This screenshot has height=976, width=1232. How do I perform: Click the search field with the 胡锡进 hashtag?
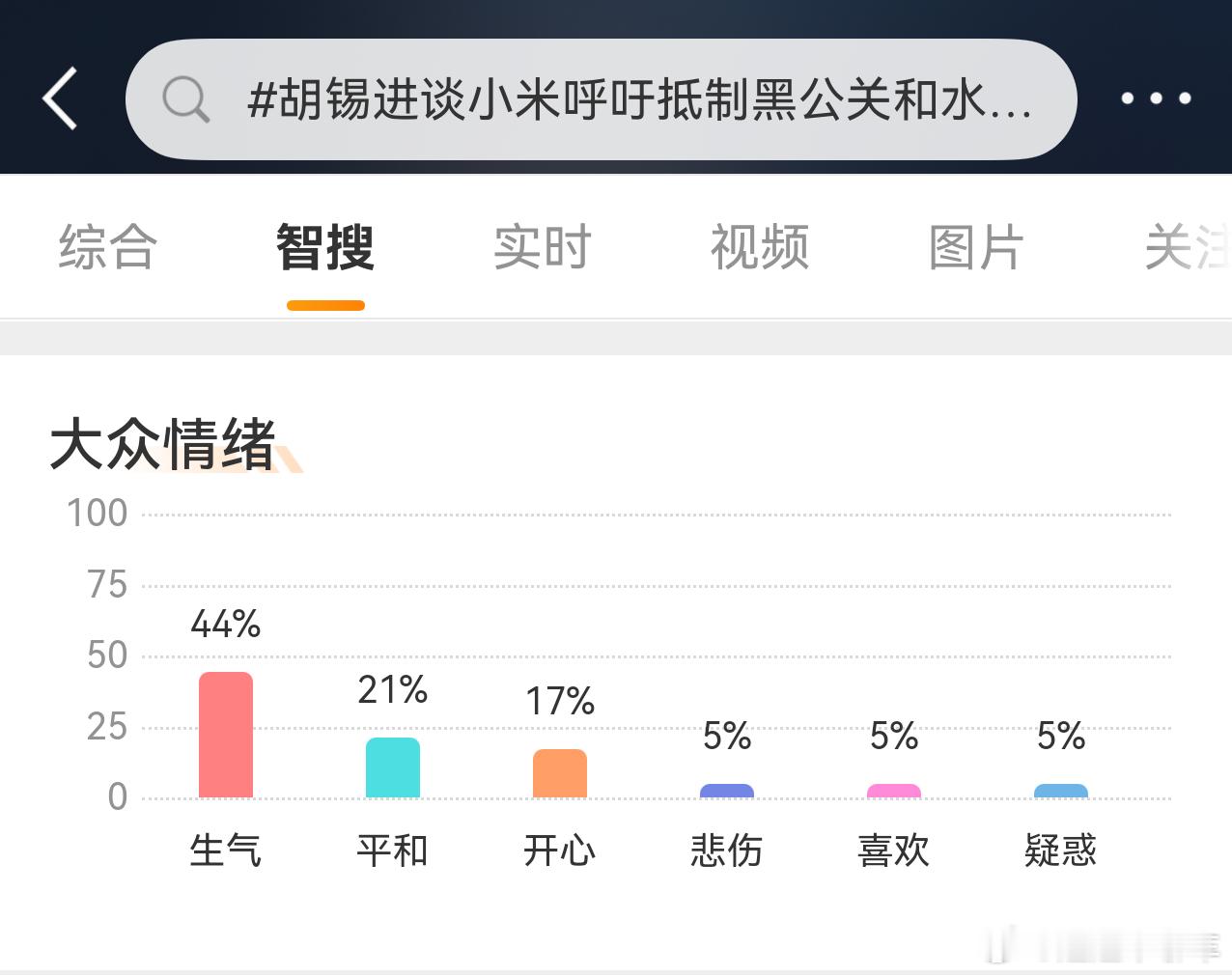(x=601, y=99)
